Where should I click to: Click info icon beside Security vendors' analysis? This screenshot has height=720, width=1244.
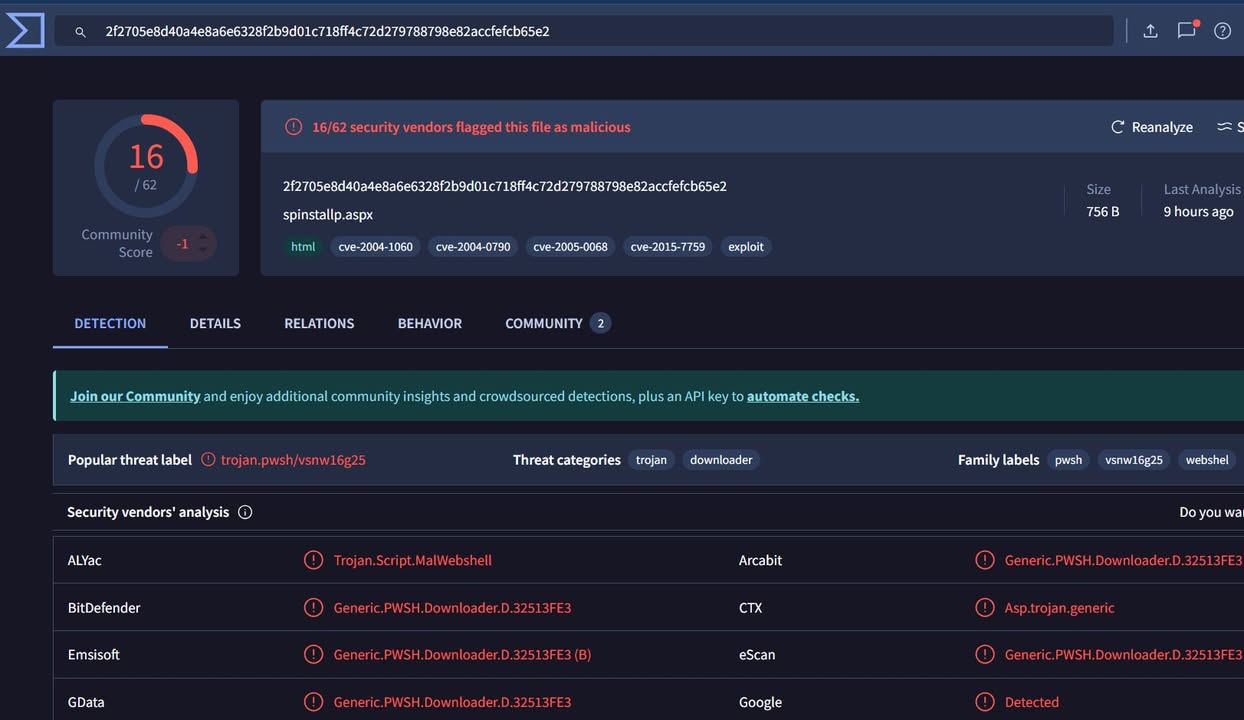[x=245, y=512]
